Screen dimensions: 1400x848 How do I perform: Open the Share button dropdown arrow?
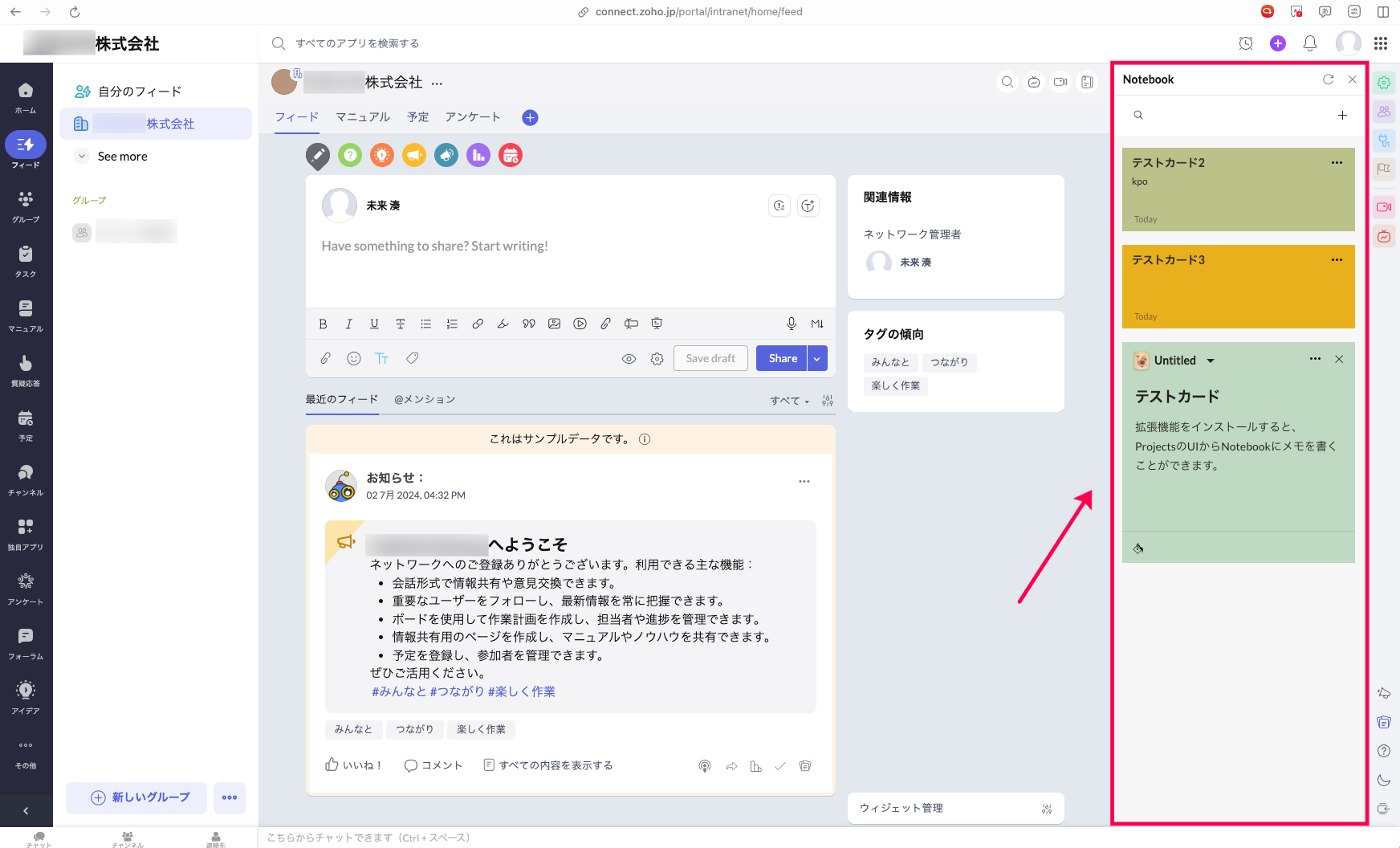coord(817,359)
